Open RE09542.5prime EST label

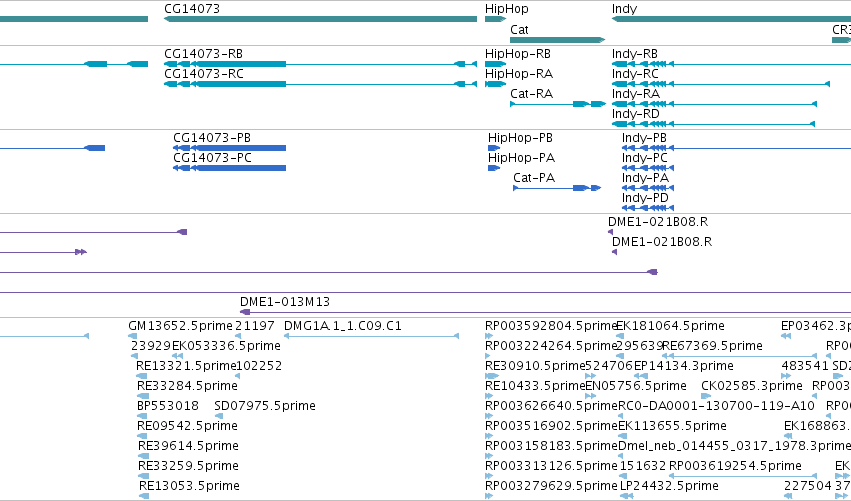(187, 426)
